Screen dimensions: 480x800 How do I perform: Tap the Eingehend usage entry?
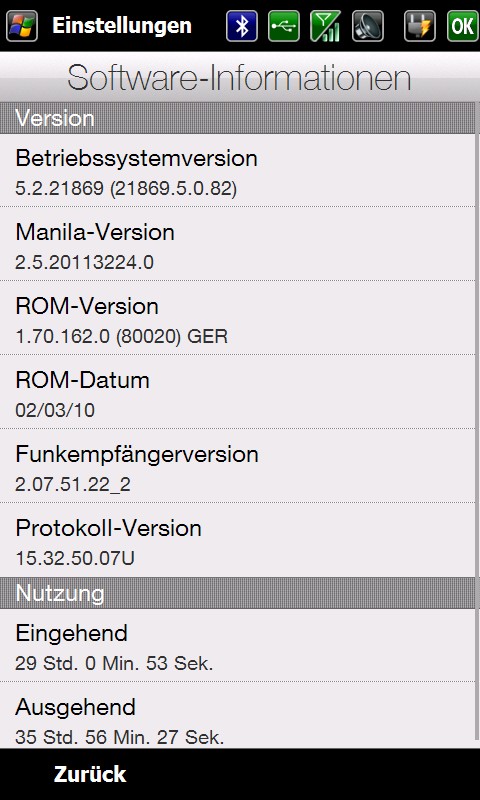tap(238, 645)
